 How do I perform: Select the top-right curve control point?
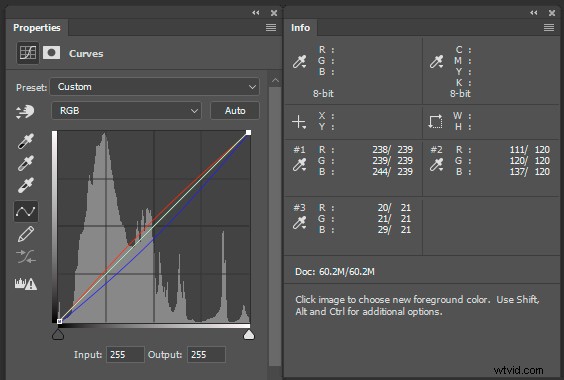pos(249,132)
